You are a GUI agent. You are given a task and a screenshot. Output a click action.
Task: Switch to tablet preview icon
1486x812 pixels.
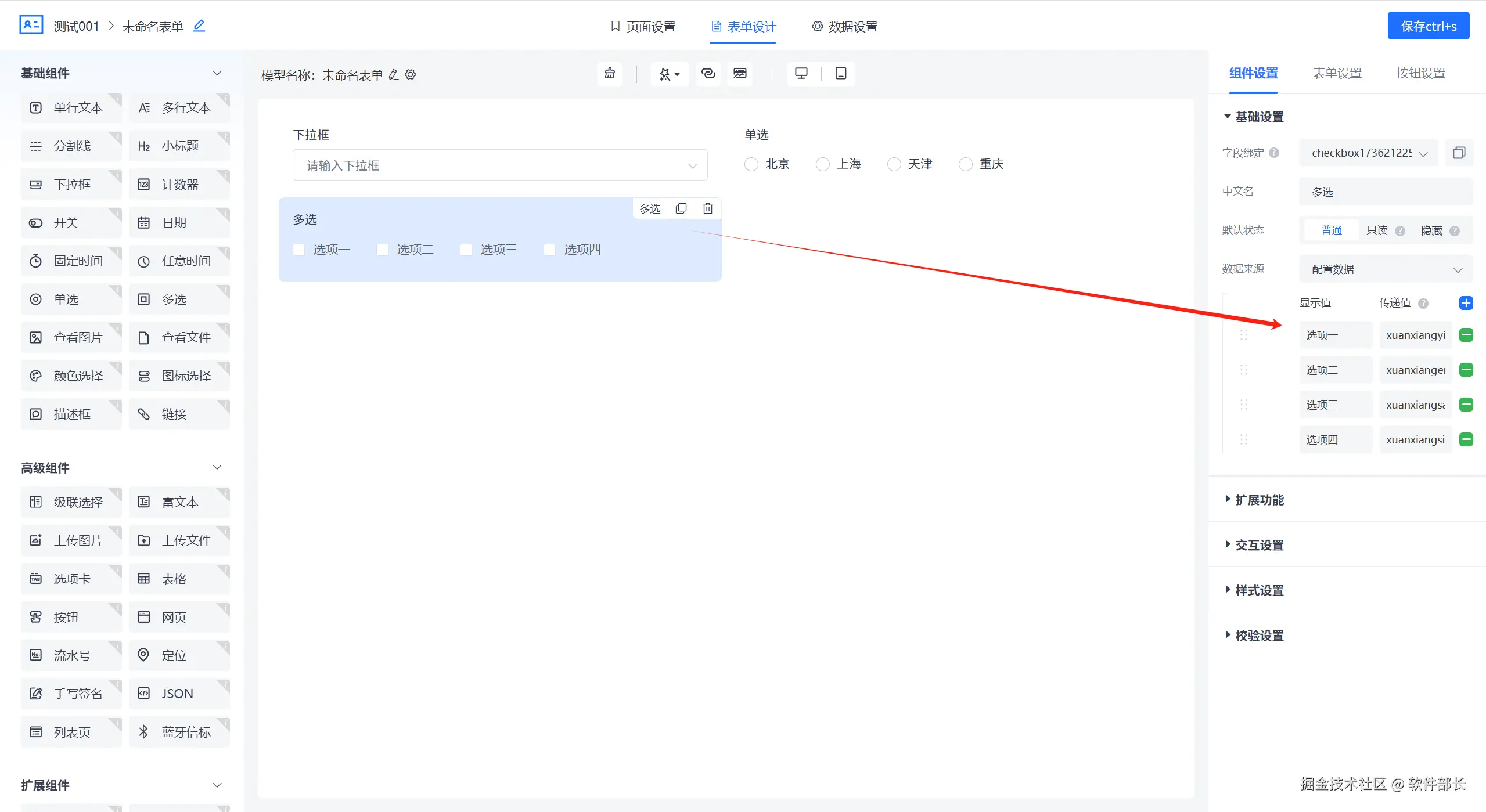(840, 74)
